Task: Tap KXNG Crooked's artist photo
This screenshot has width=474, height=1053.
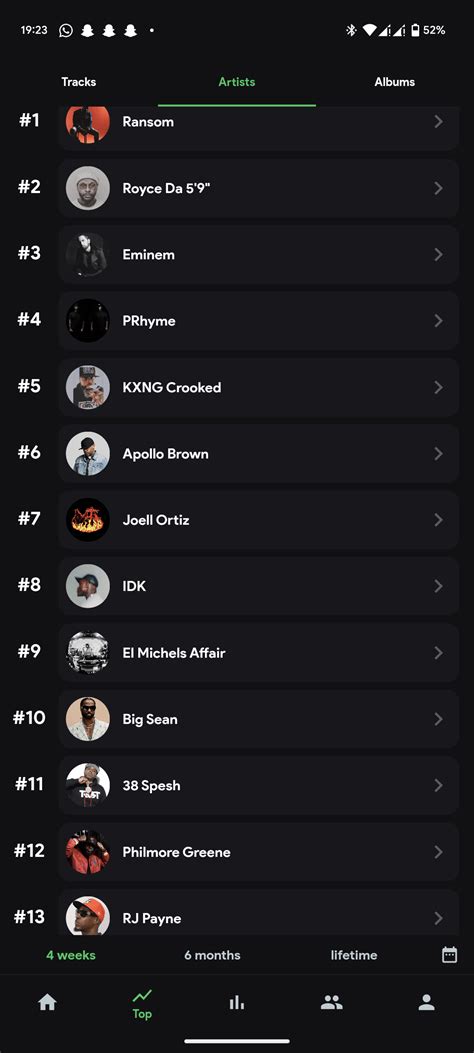Action: click(88, 387)
